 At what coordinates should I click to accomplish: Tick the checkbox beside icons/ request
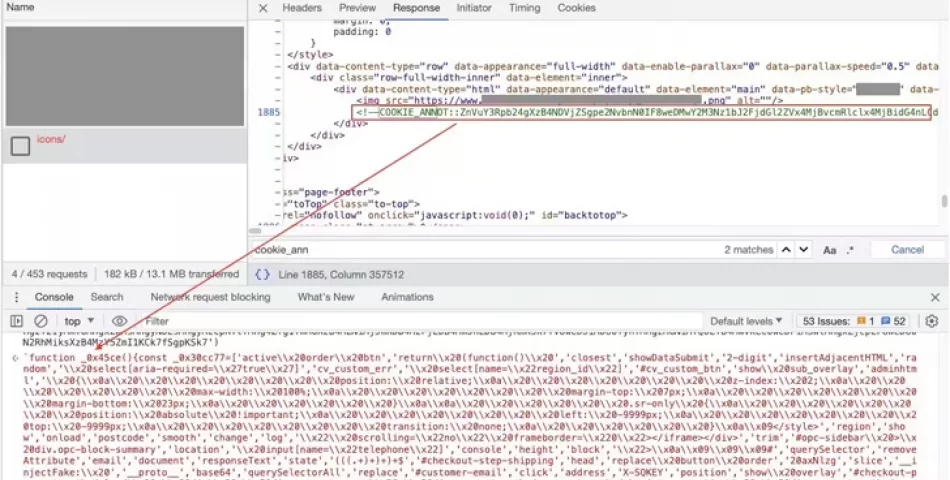pyautogui.click(x=20, y=145)
